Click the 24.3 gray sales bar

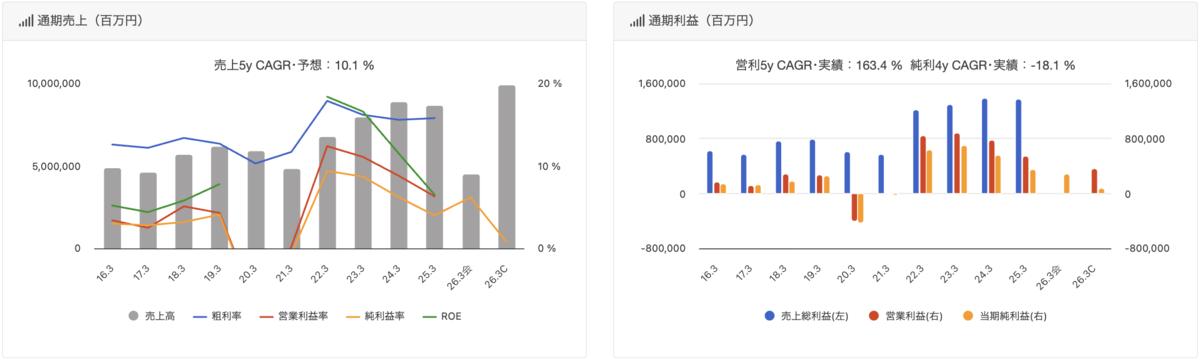399,175
